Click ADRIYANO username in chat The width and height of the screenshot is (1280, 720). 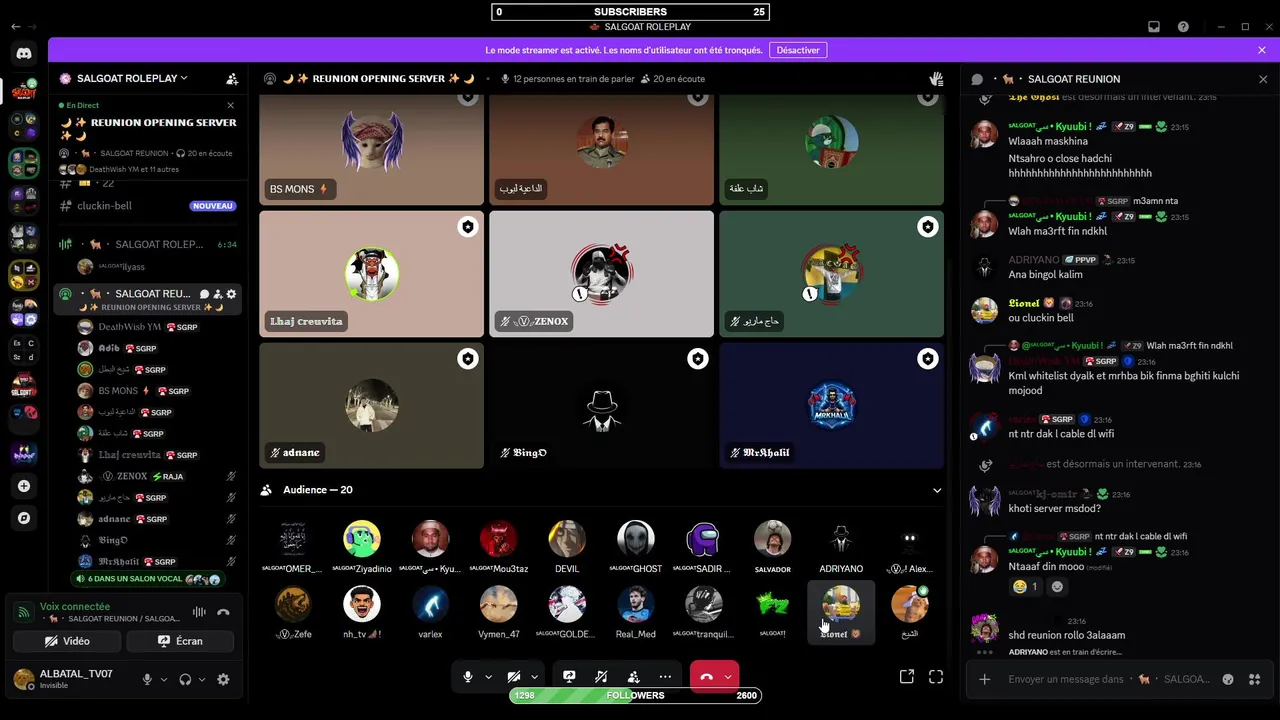pos(1034,260)
